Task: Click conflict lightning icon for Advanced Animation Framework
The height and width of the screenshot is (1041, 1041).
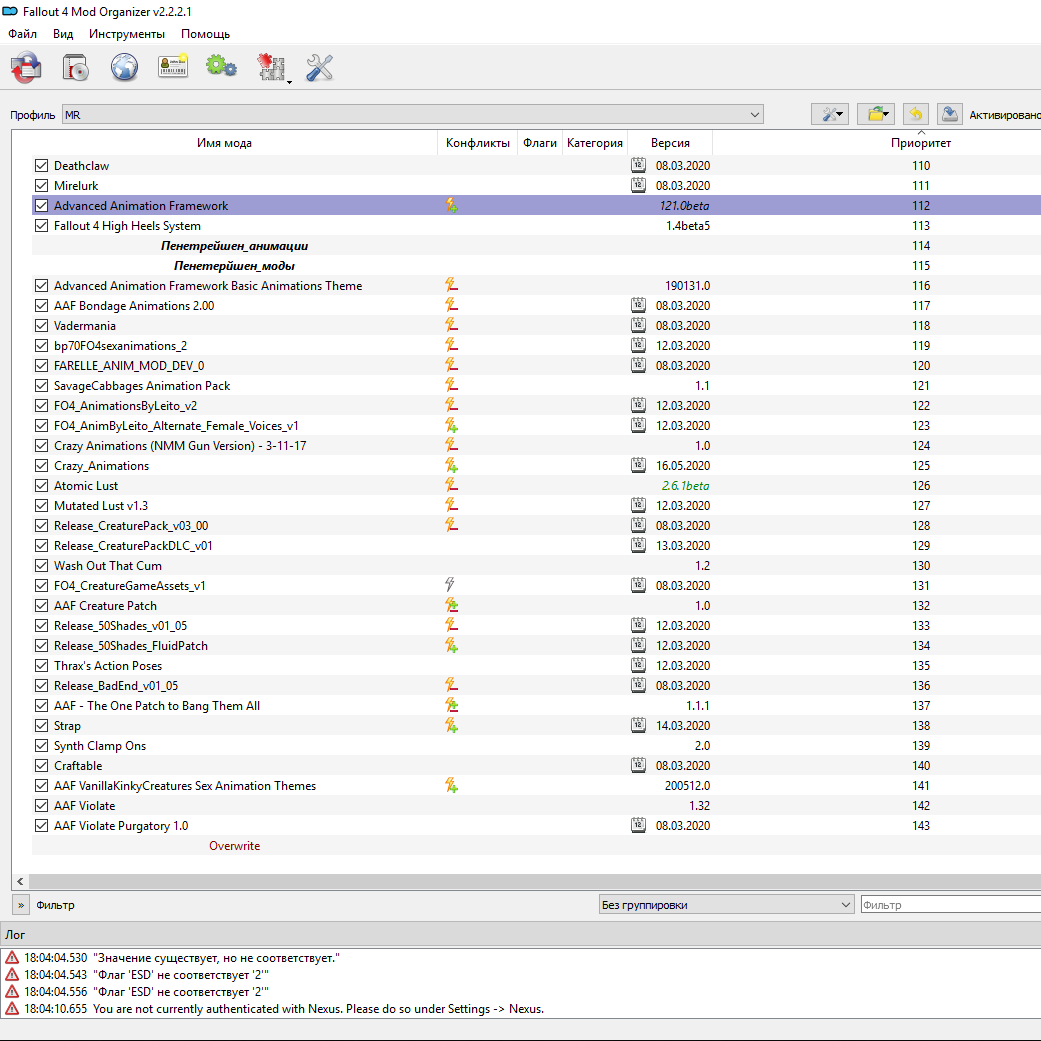Action: tap(451, 206)
